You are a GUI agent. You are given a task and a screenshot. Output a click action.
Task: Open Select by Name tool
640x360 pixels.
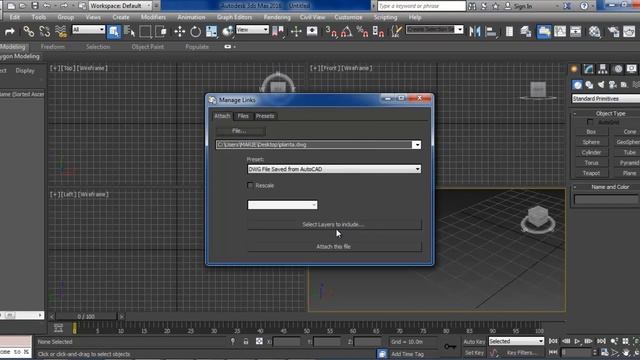click(x=129, y=31)
